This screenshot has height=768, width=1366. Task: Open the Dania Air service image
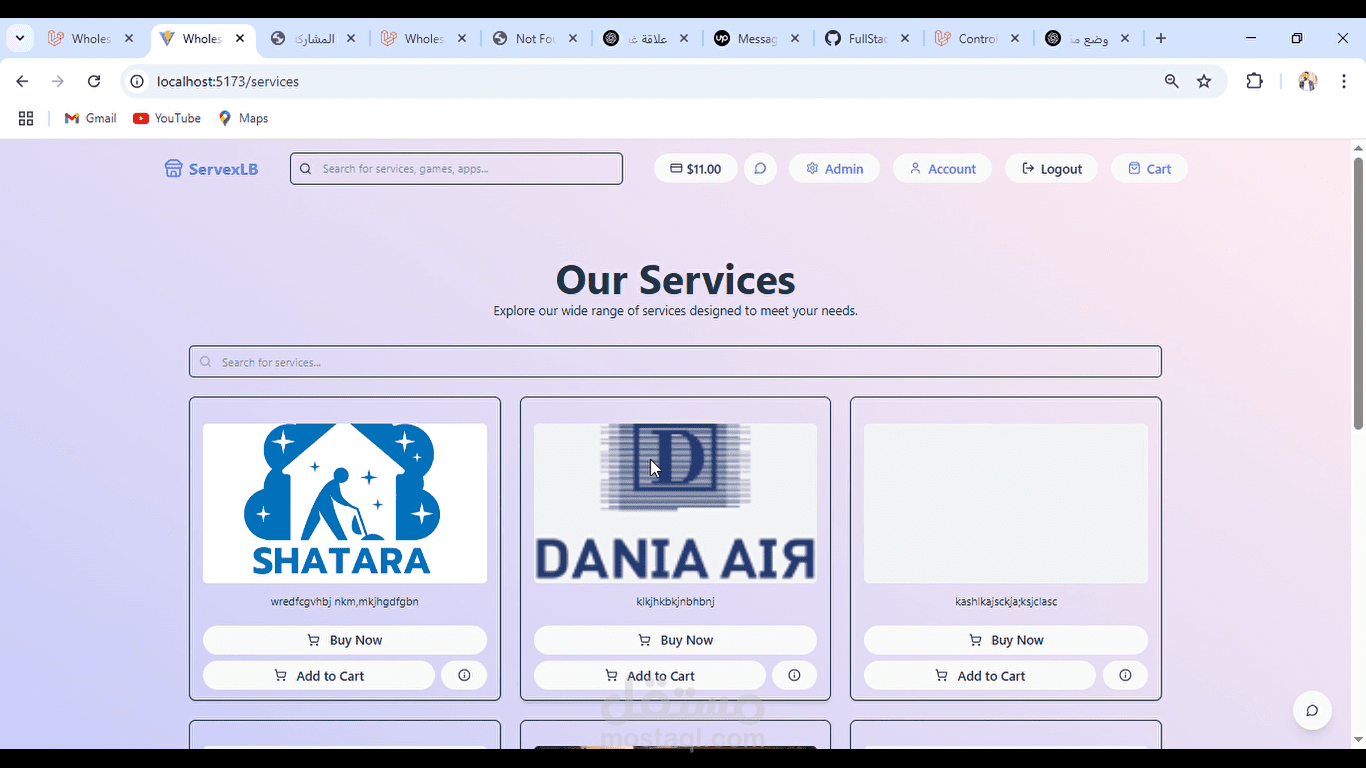click(x=675, y=503)
